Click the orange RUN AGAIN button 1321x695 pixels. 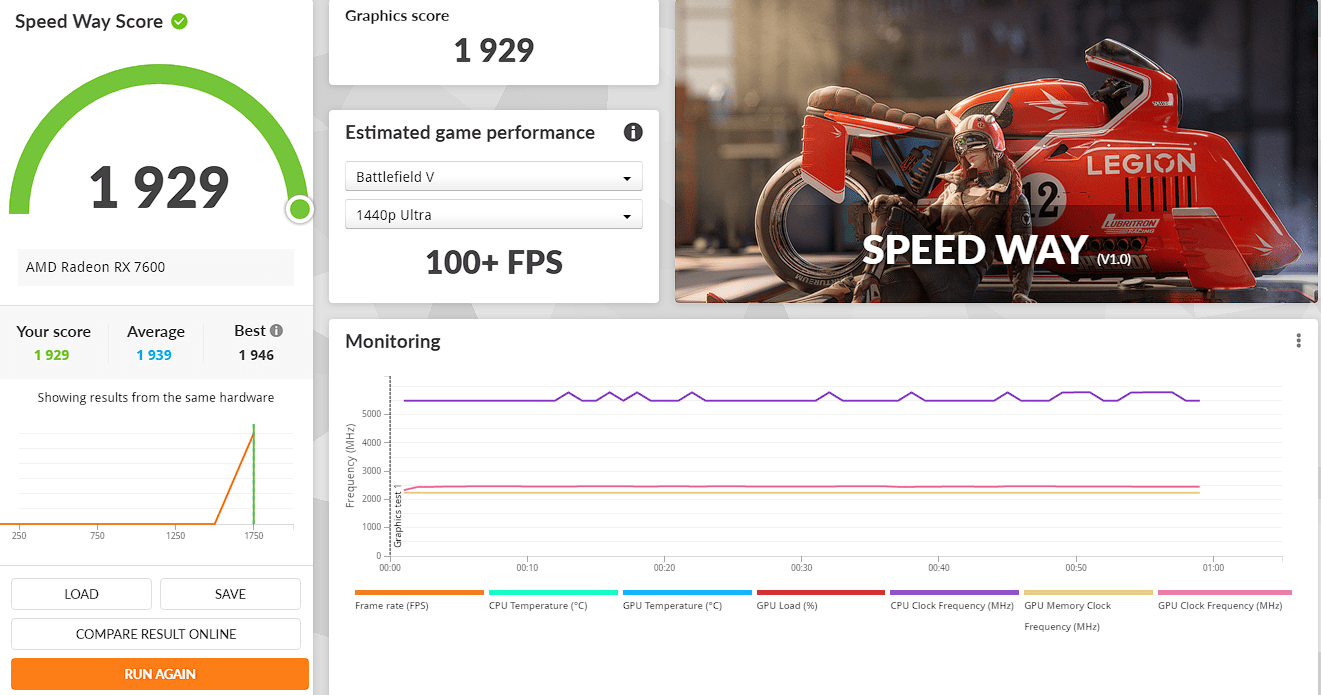(x=160, y=674)
